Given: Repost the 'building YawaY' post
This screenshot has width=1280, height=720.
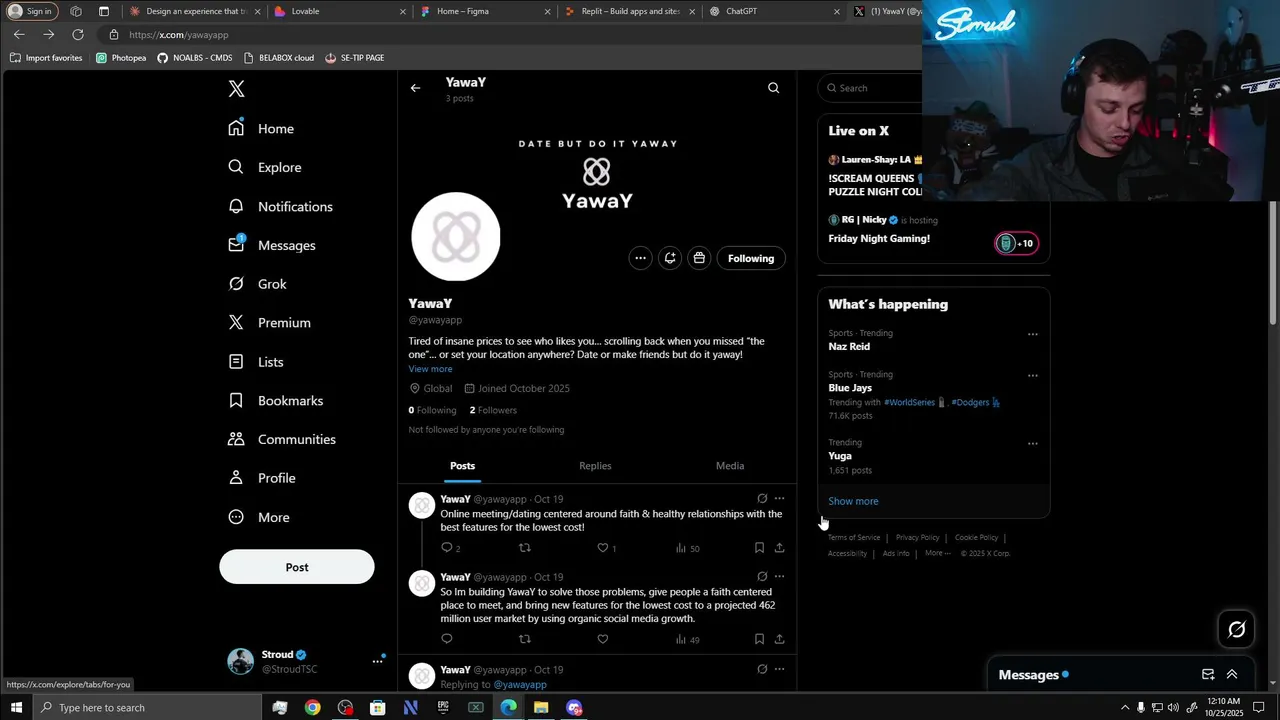Looking at the screenshot, I should pyautogui.click(x=525, y=639).
